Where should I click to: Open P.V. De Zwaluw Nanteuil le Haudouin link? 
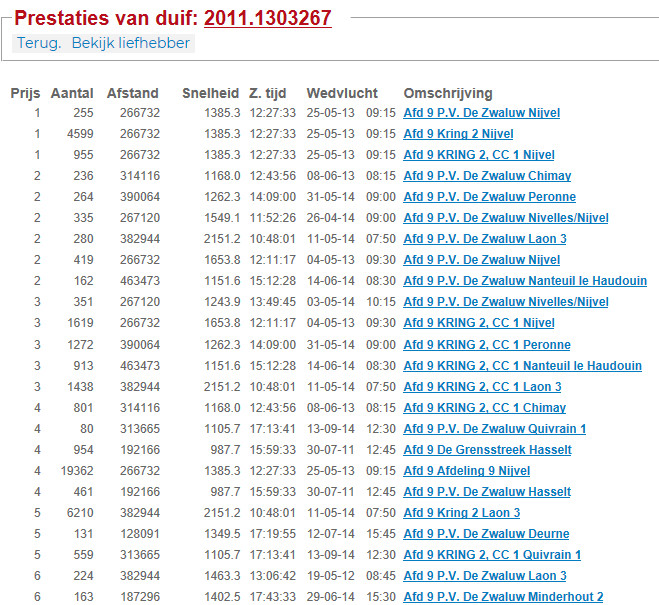click(525, 281)
